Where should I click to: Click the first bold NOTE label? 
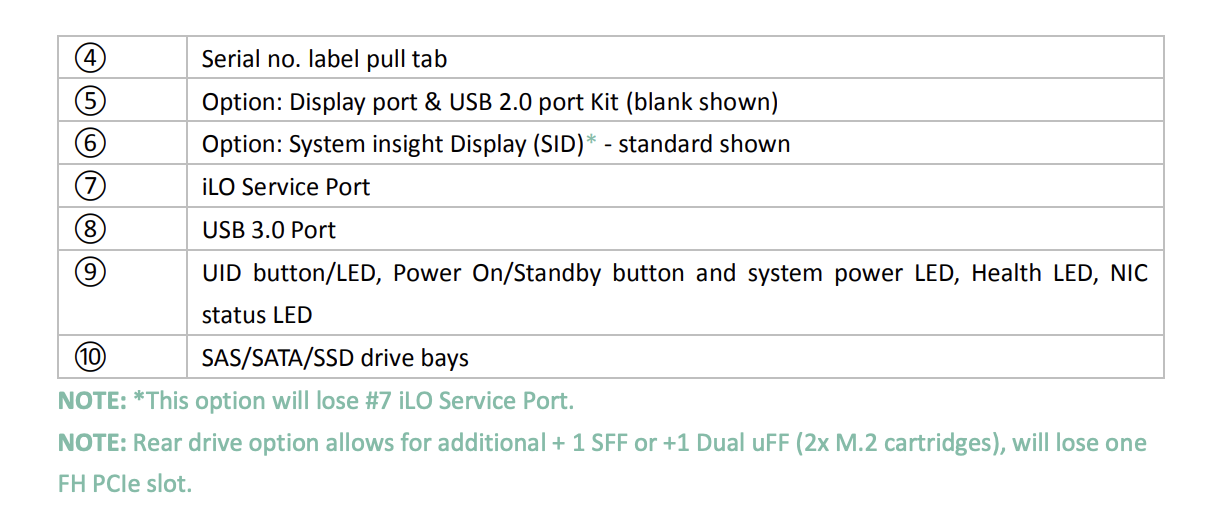(92, 401)
